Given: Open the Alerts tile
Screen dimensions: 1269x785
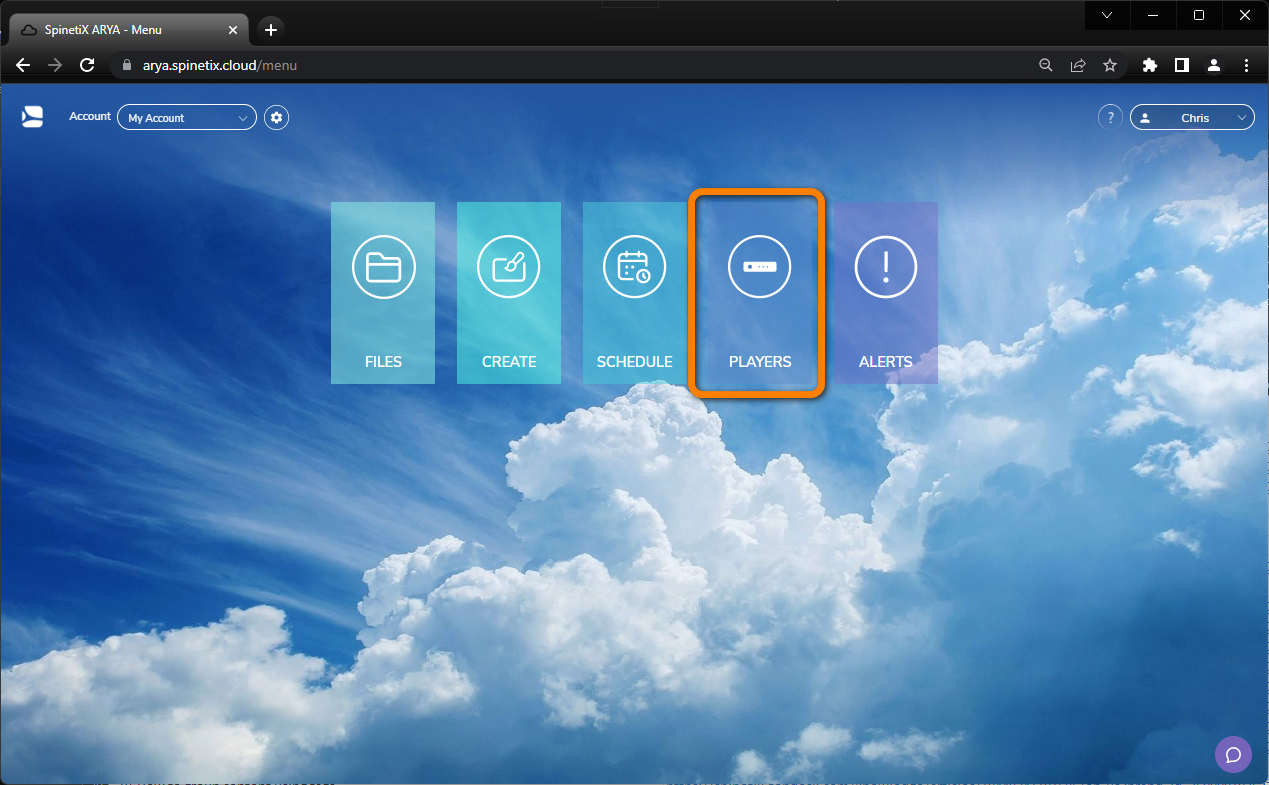Looking at the screenshot, I should pyautogui.click(x=886, y=293).
